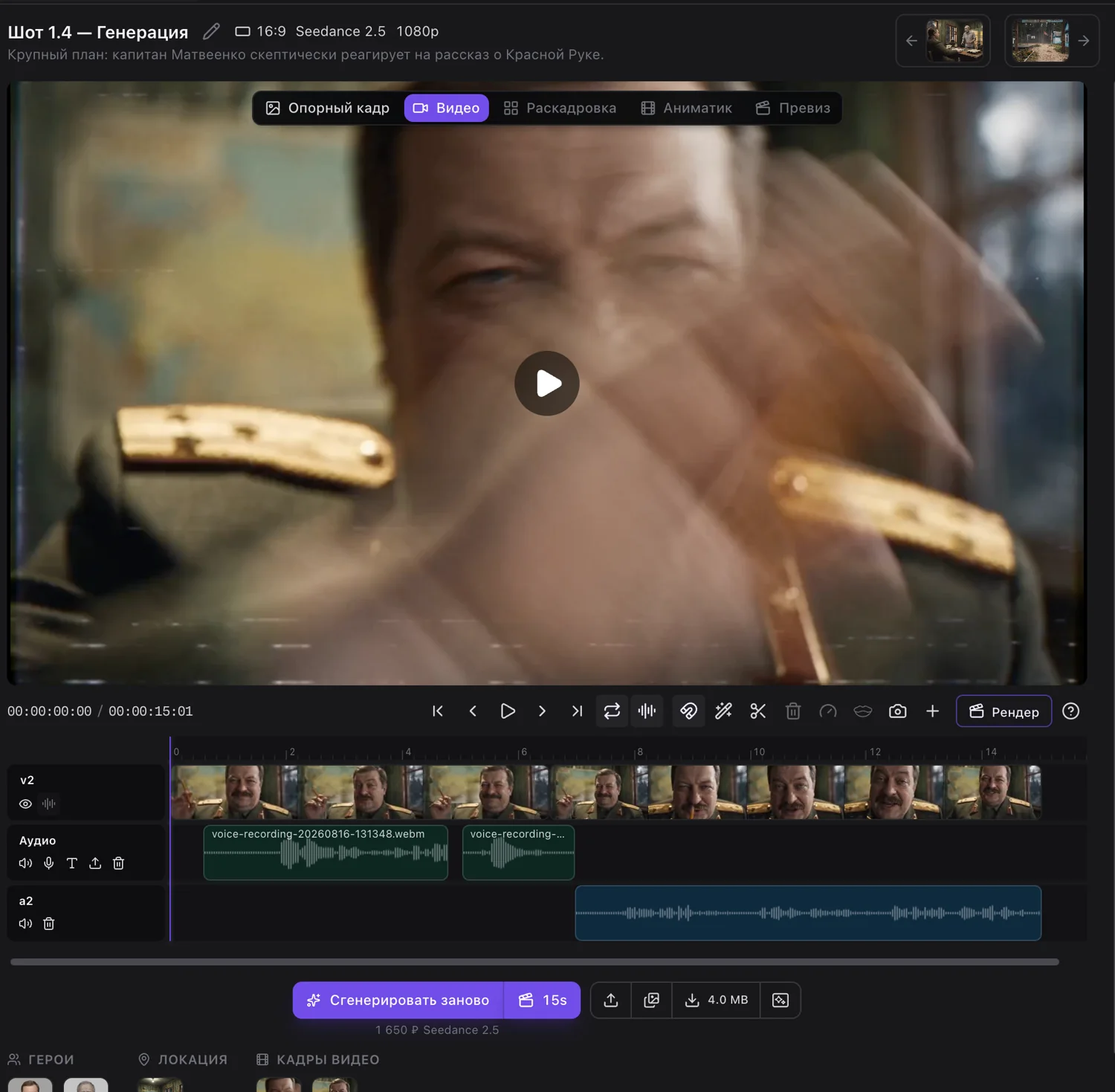Open the speed gauge control
The width and height of the screenshot is (1115, 1092).
(828, 711)
